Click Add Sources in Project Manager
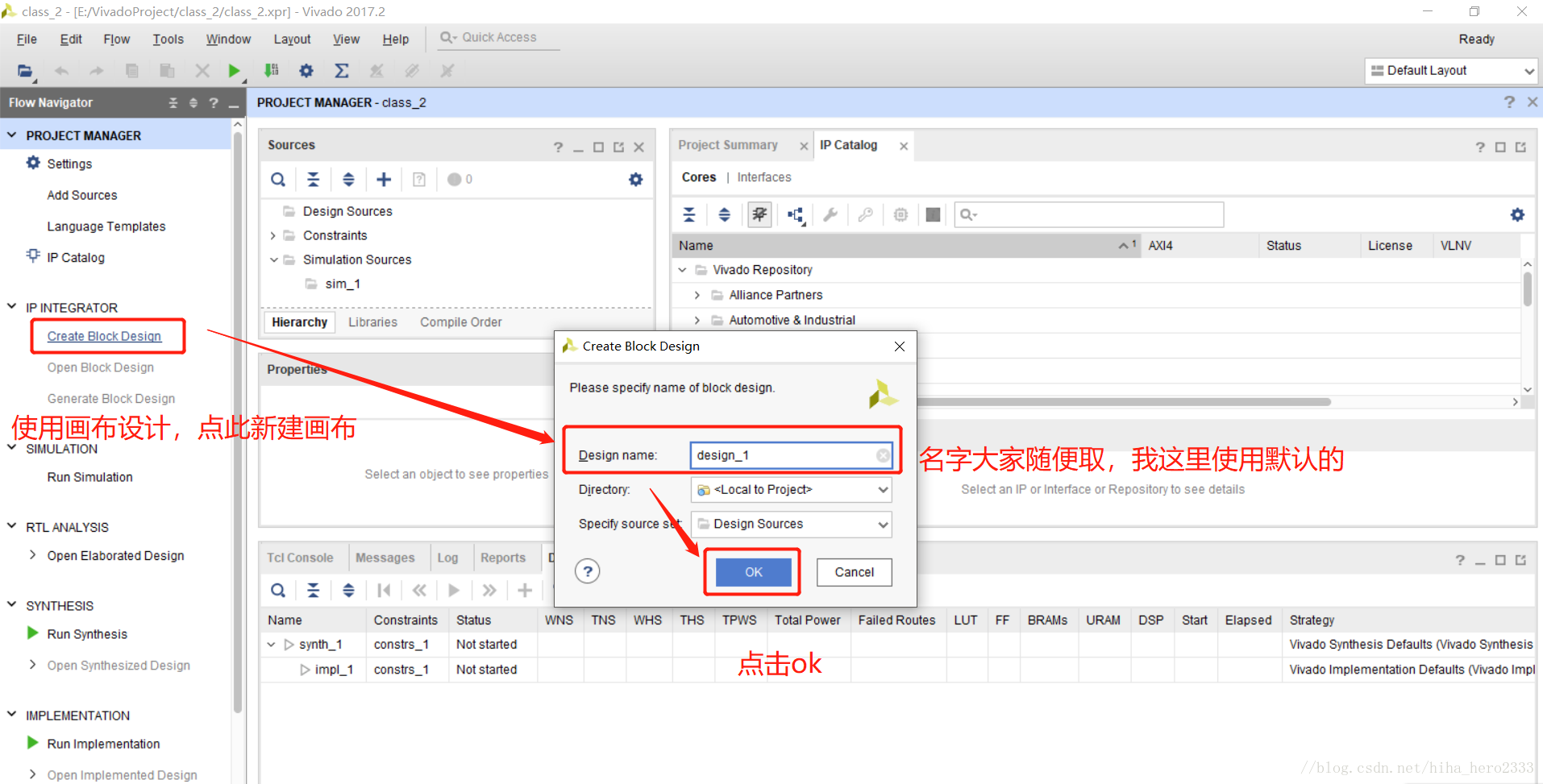 point(82,195)
